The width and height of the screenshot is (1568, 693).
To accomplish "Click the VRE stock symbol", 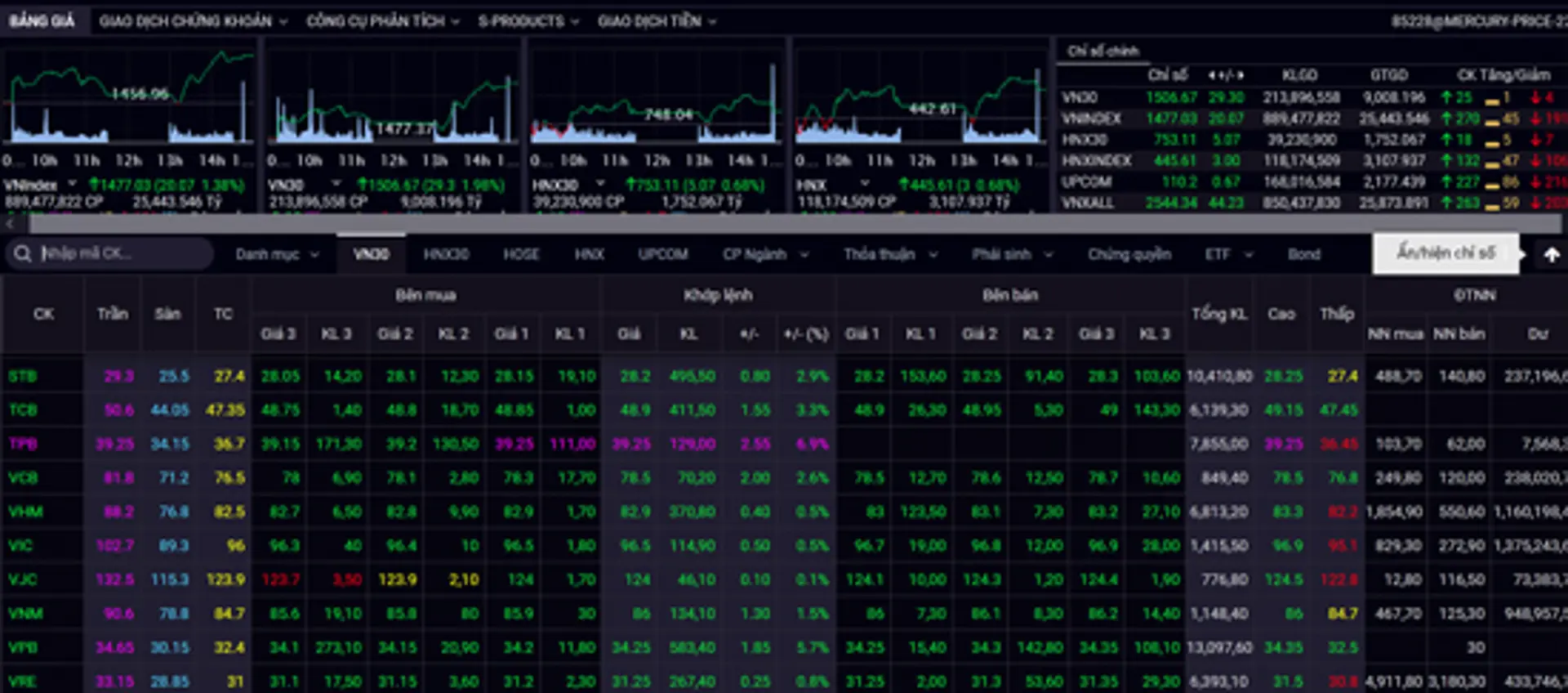I will coord(23,682).
